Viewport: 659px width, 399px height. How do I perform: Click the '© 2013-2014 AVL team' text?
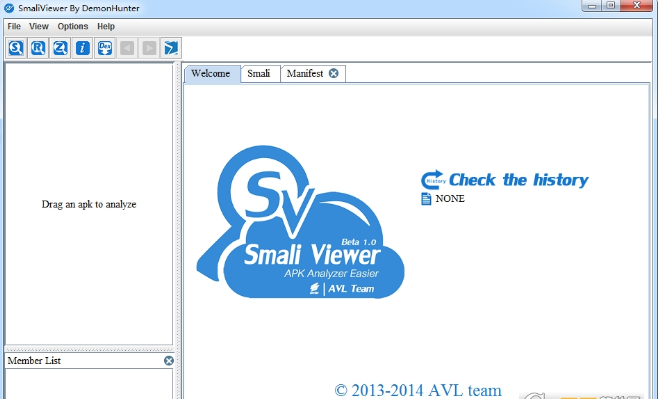tap(418, 390)
